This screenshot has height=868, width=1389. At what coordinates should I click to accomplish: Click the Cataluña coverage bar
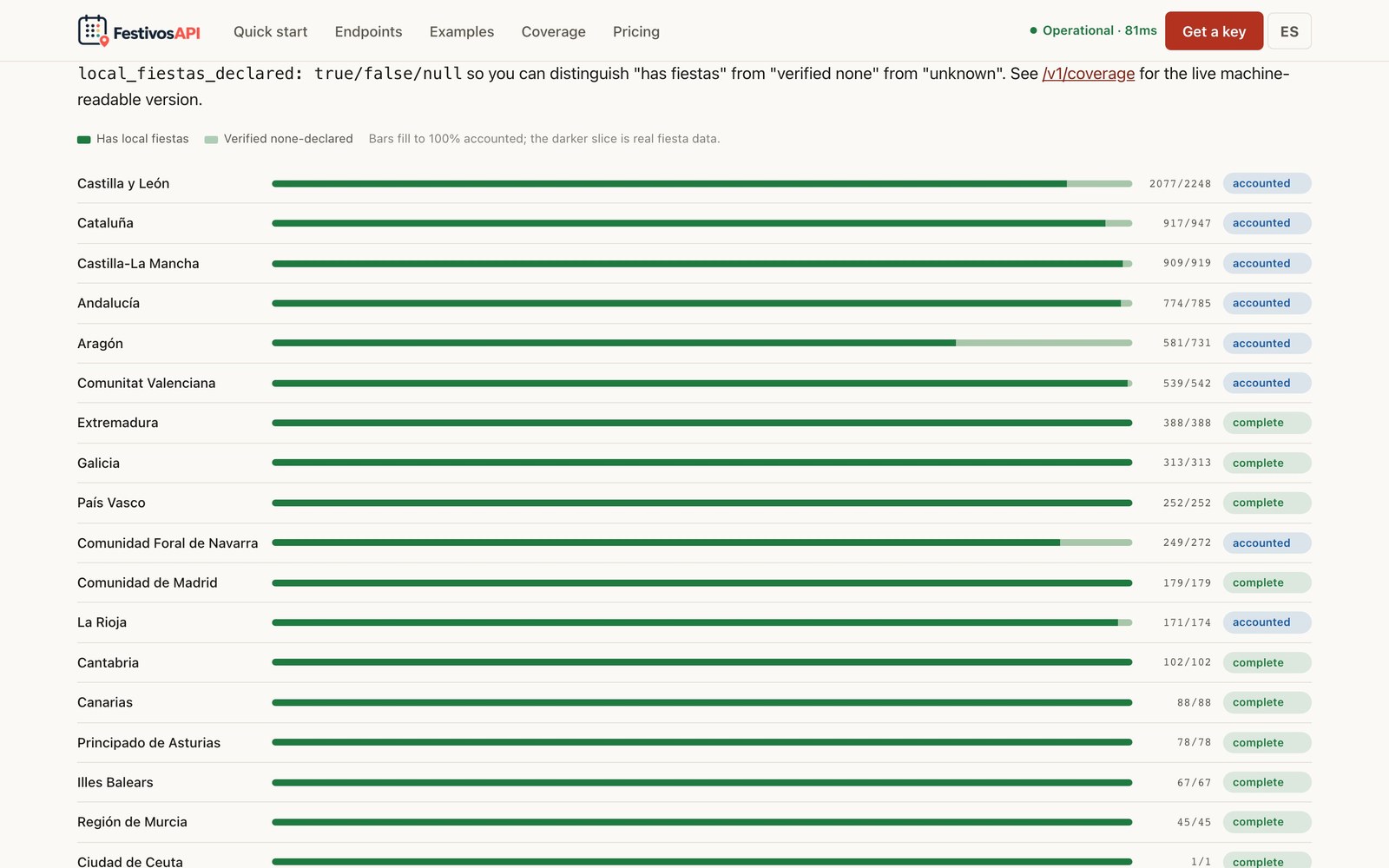[701, 223]
